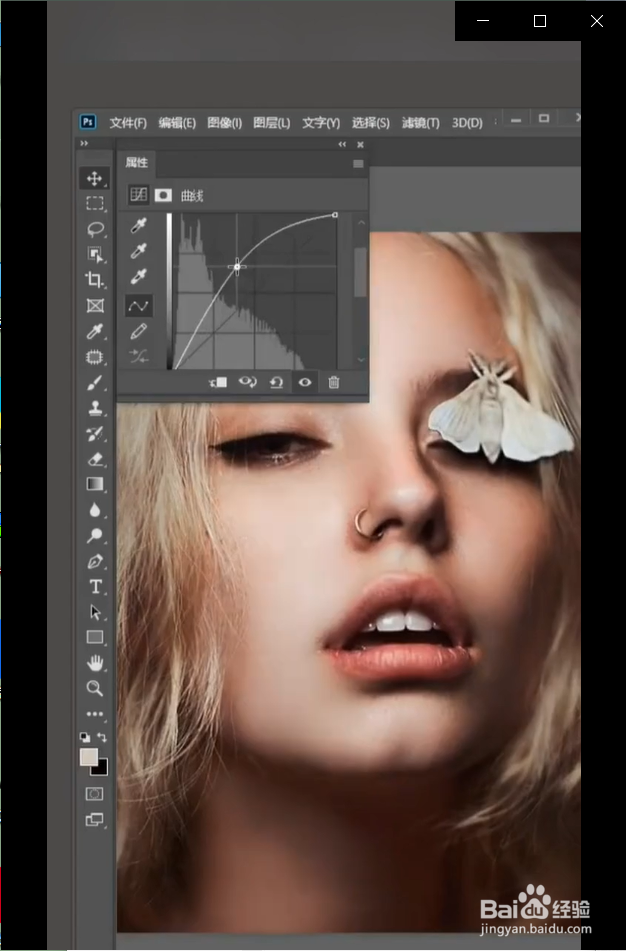Swap foreground and background colors
Viewport: 626px width, 951px height.
[x=102, y=738]
